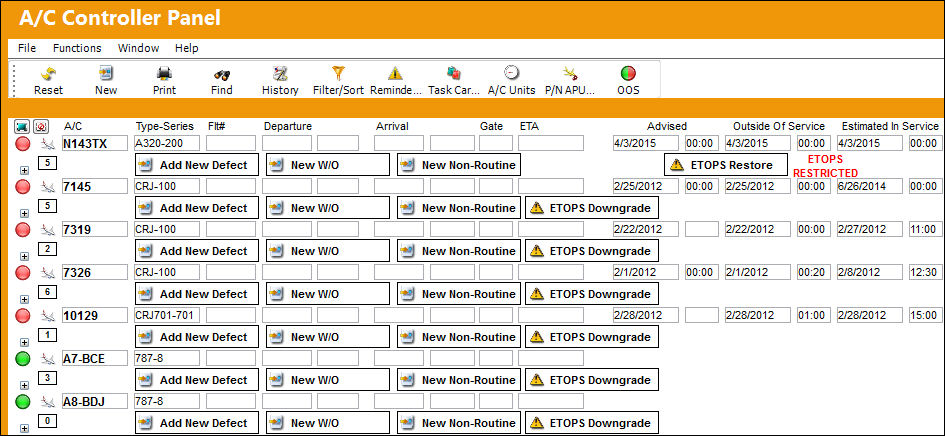Viewport: 945px width, 436px height.
Task: Click the aircraft icon beside N143TX
Action: [x=47, y=144]
